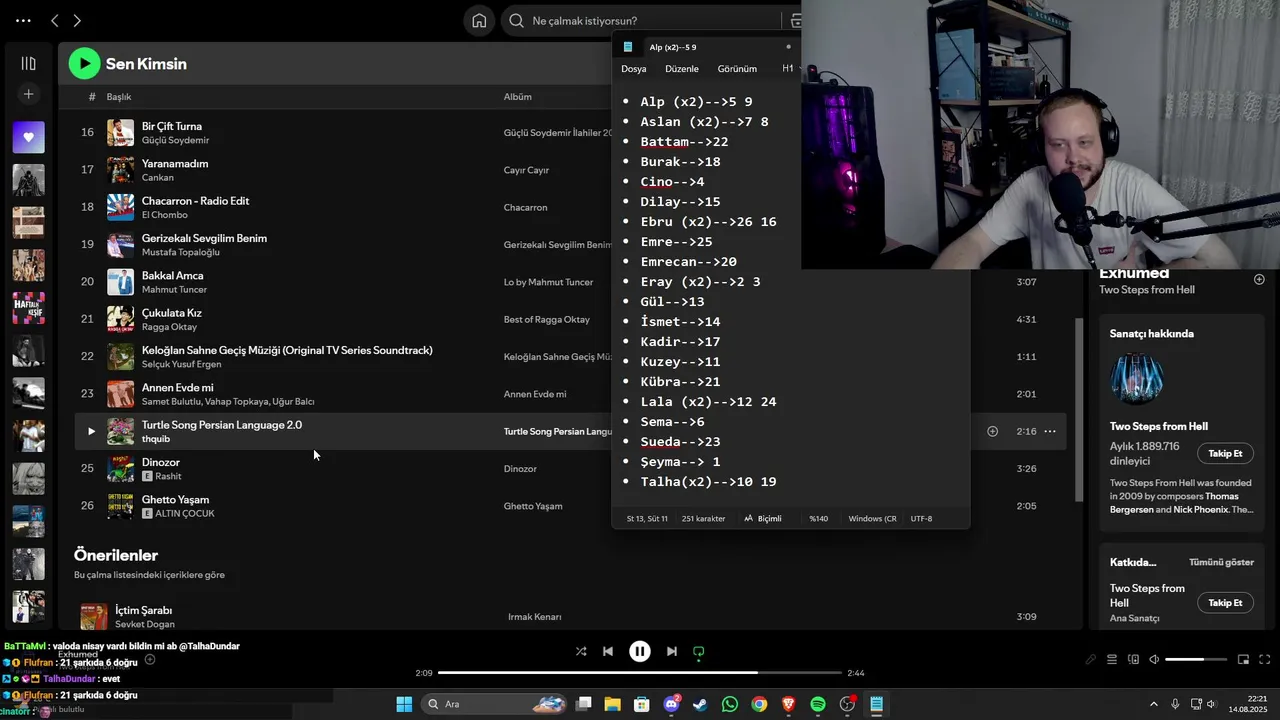
Task: Toggle the repeat mode button
Action: click(699, 651)
